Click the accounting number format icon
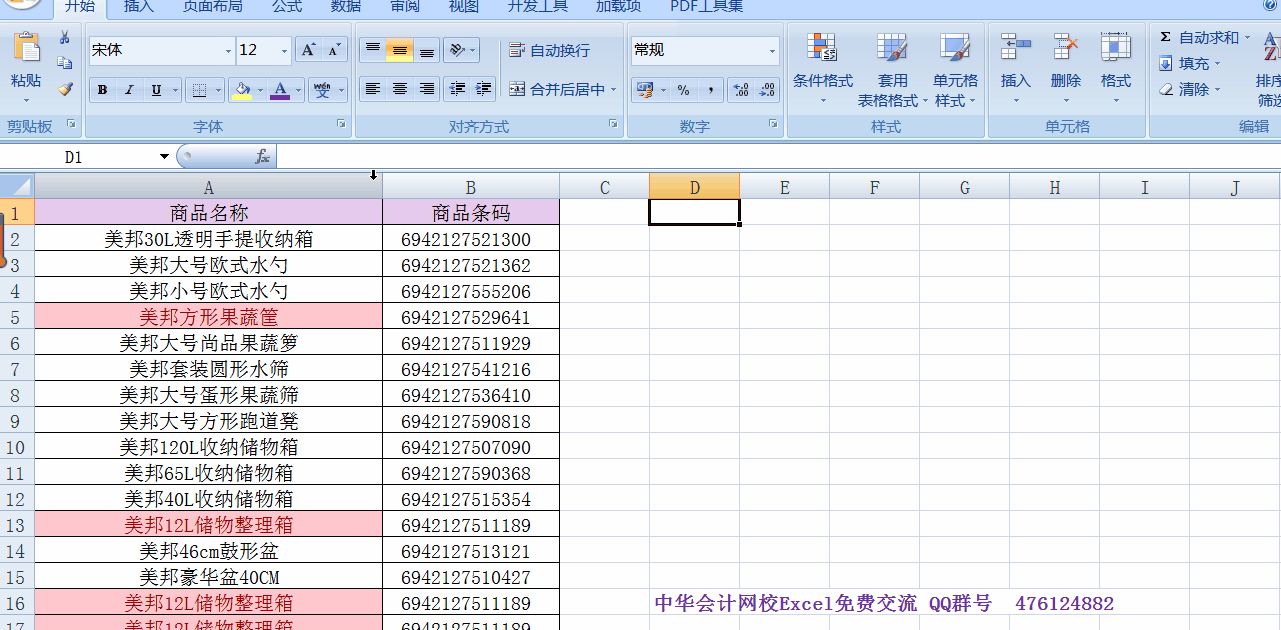This screenshot has width=1281, height=630. pyautogui.click(x=645, y=90)
